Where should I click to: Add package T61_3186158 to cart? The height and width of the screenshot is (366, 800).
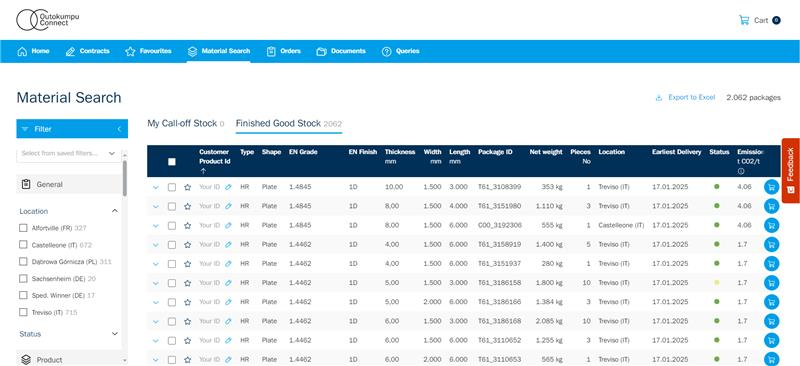coord(771,283)
